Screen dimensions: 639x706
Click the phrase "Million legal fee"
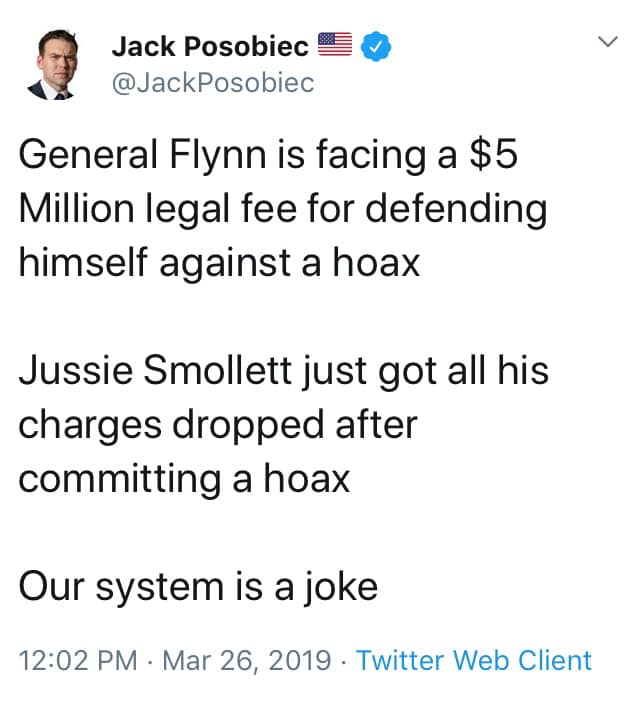pyautogui.click(x=158, y=208)
